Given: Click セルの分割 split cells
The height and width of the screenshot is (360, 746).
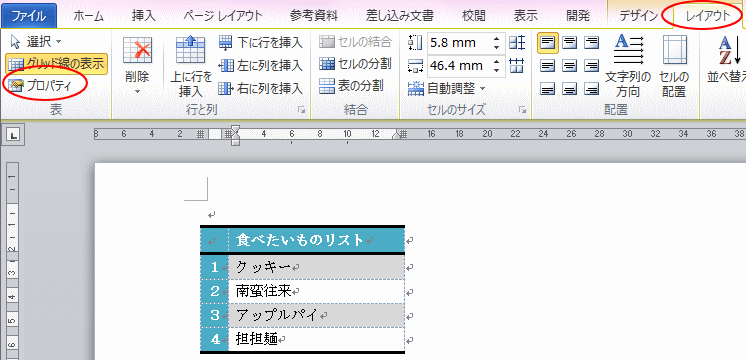Looking at the screenshot, I should click(x=355, y=63).
